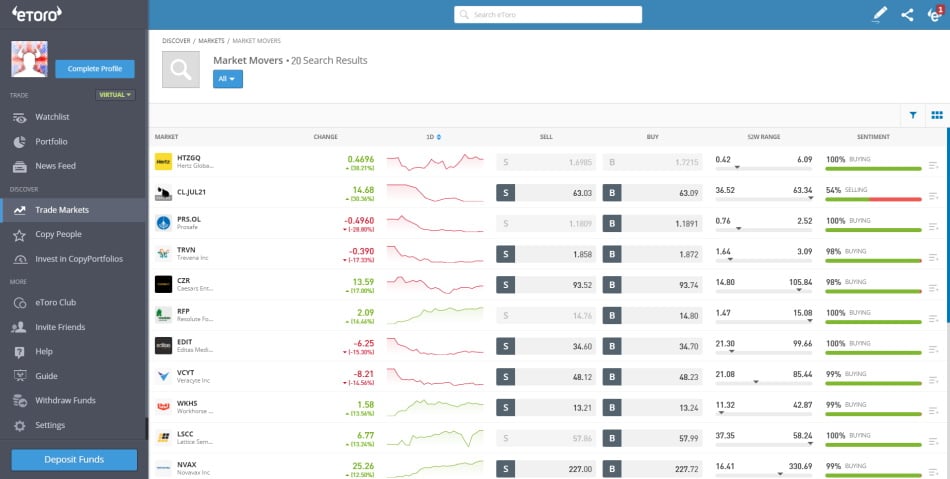Screen dimensions: 950x479
Task: Click the CL.JUL21 oil logo icon
Action: coord(163,193)
